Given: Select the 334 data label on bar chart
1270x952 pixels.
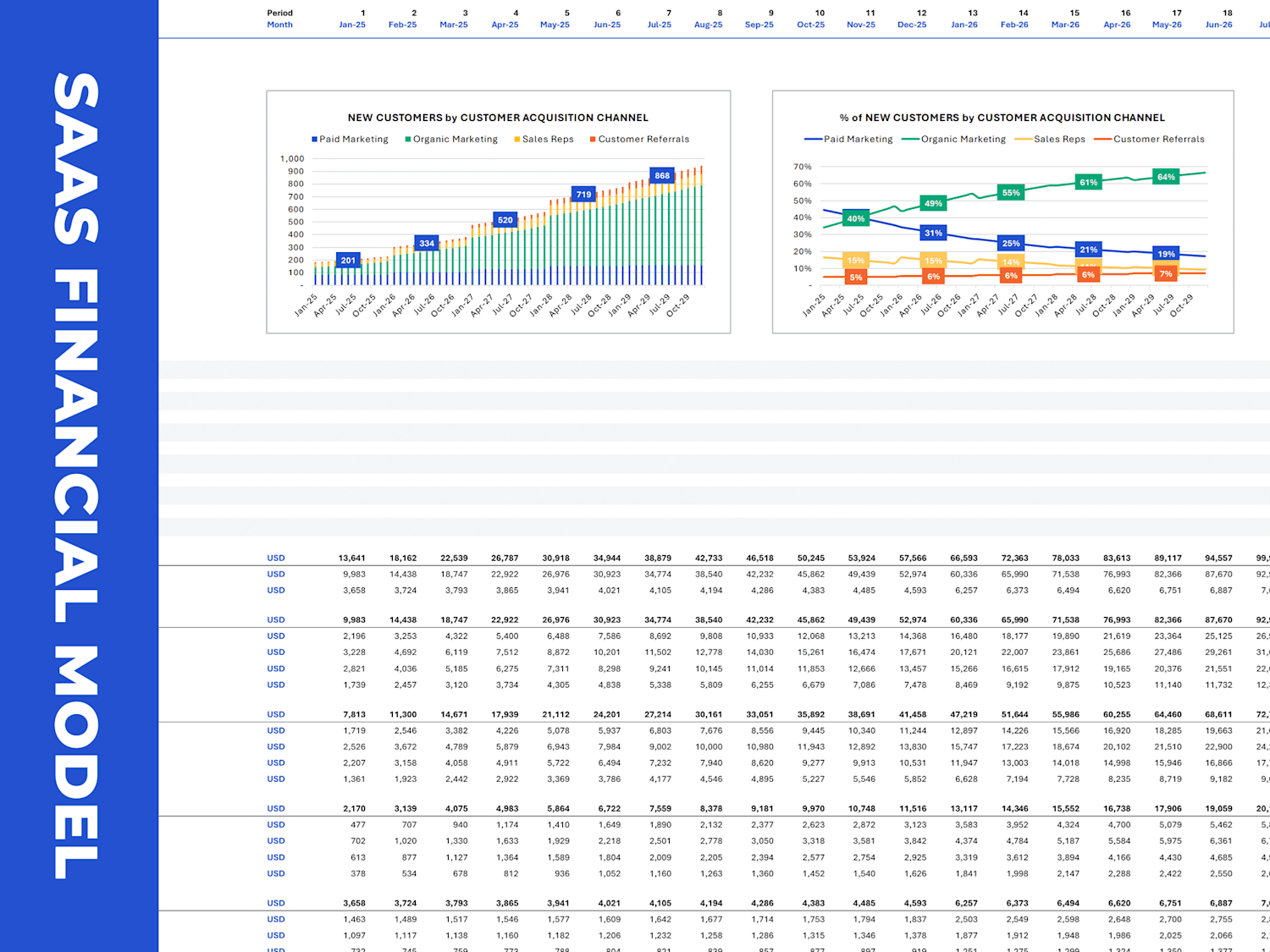Looking at the screenshot, I should tap(427, 244).
